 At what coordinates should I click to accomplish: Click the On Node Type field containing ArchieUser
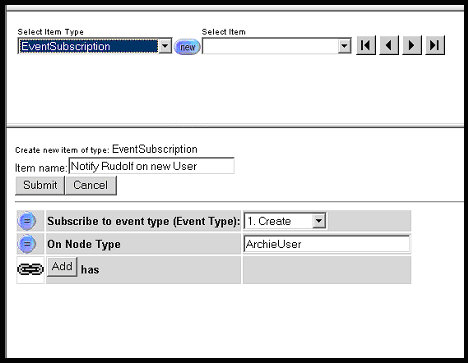(x=327, y=244)
